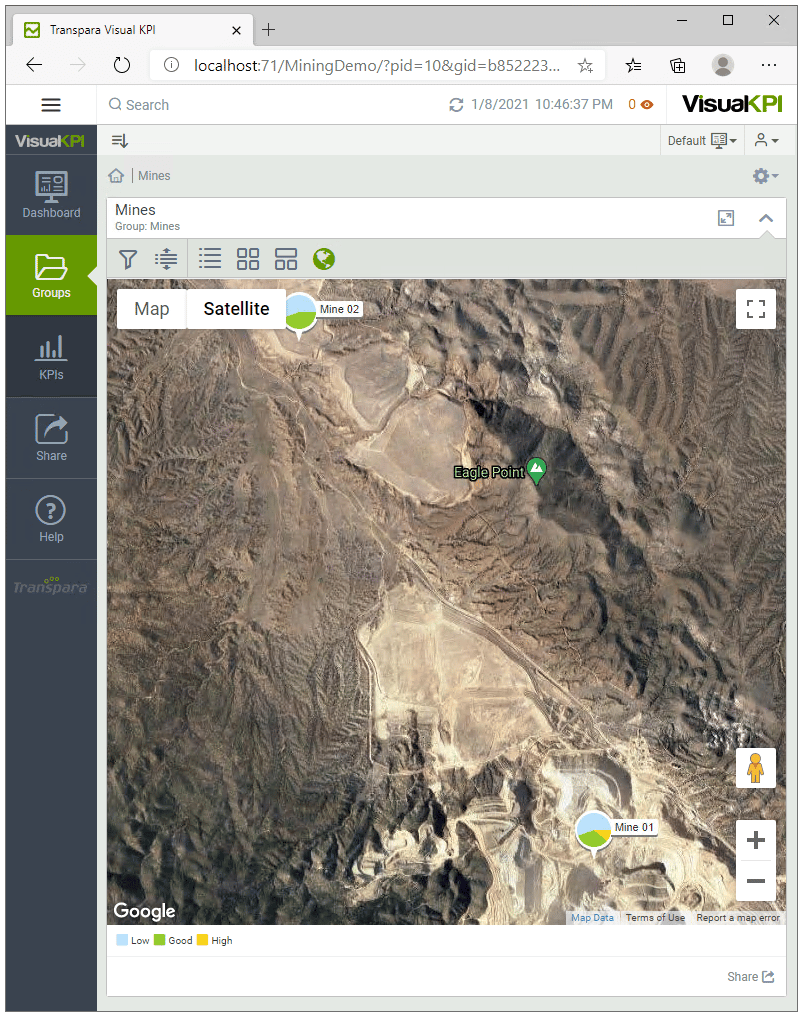Click the yellow High legend swatch

coord(203,941)
